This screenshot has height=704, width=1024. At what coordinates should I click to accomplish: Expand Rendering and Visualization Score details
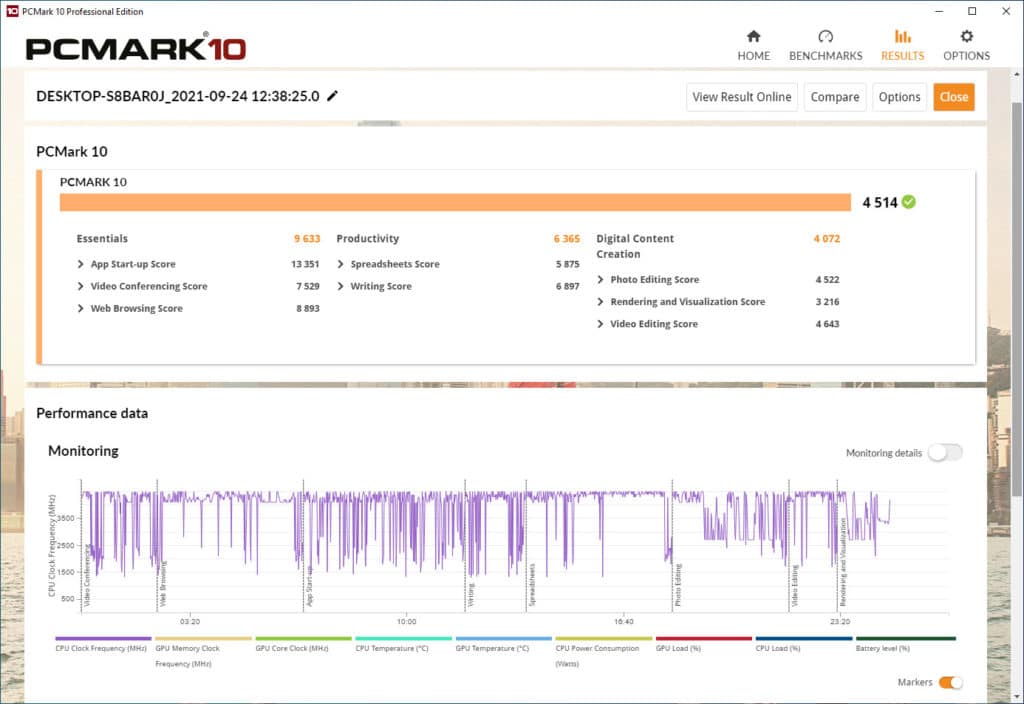coord(600,302)
